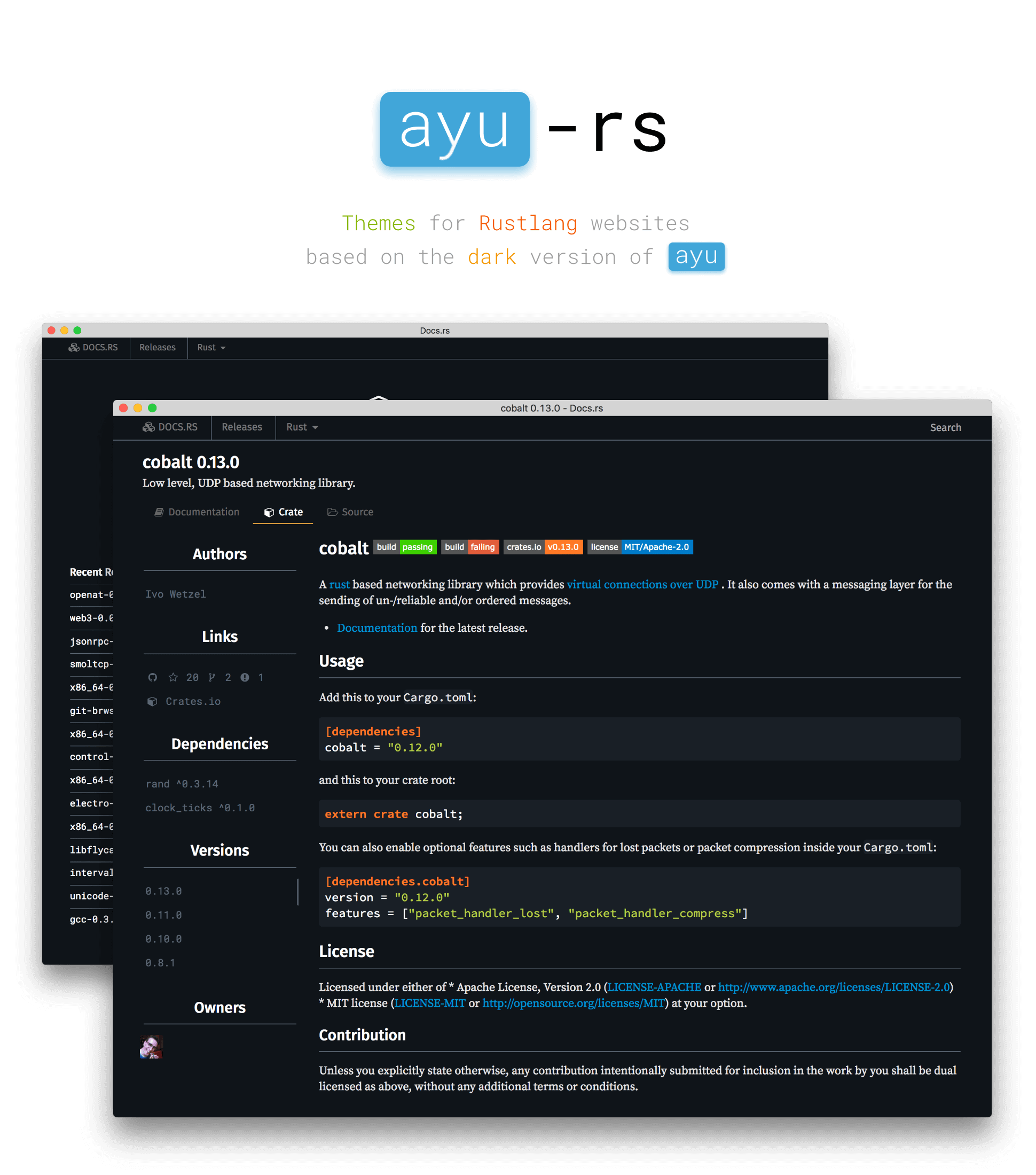
Task: Click 'libflyca' in the back window's list
Action: tap(91, 850)
